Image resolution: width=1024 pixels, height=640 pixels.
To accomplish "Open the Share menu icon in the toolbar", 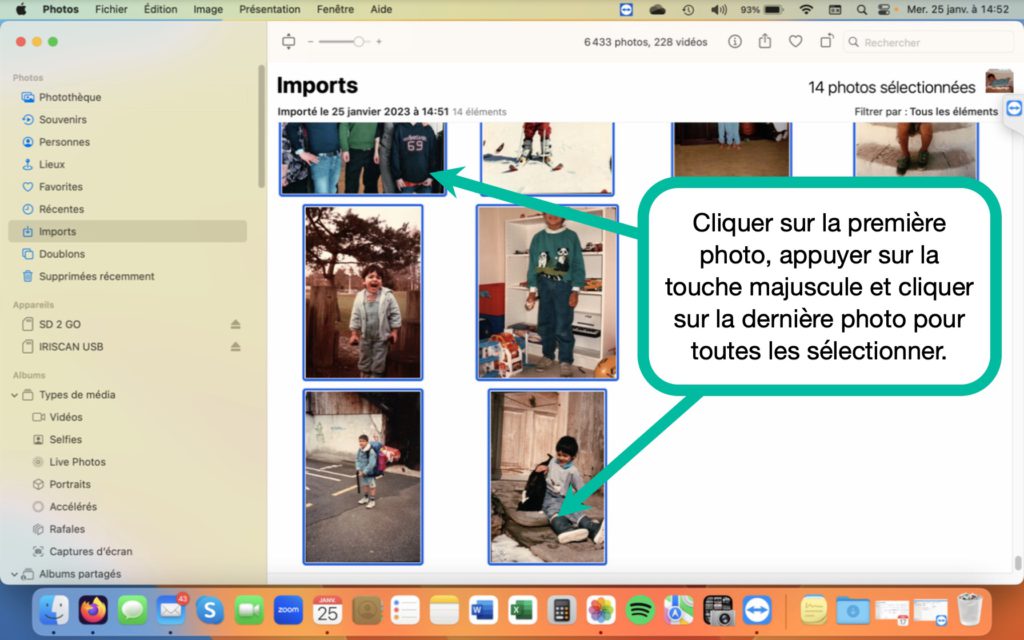I will pos(765,42).
